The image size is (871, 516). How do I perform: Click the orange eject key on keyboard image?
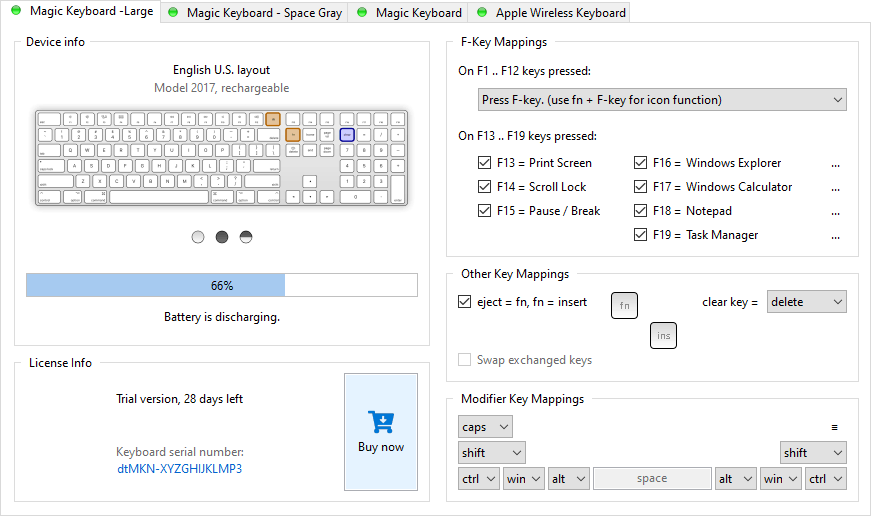[273, 119]
